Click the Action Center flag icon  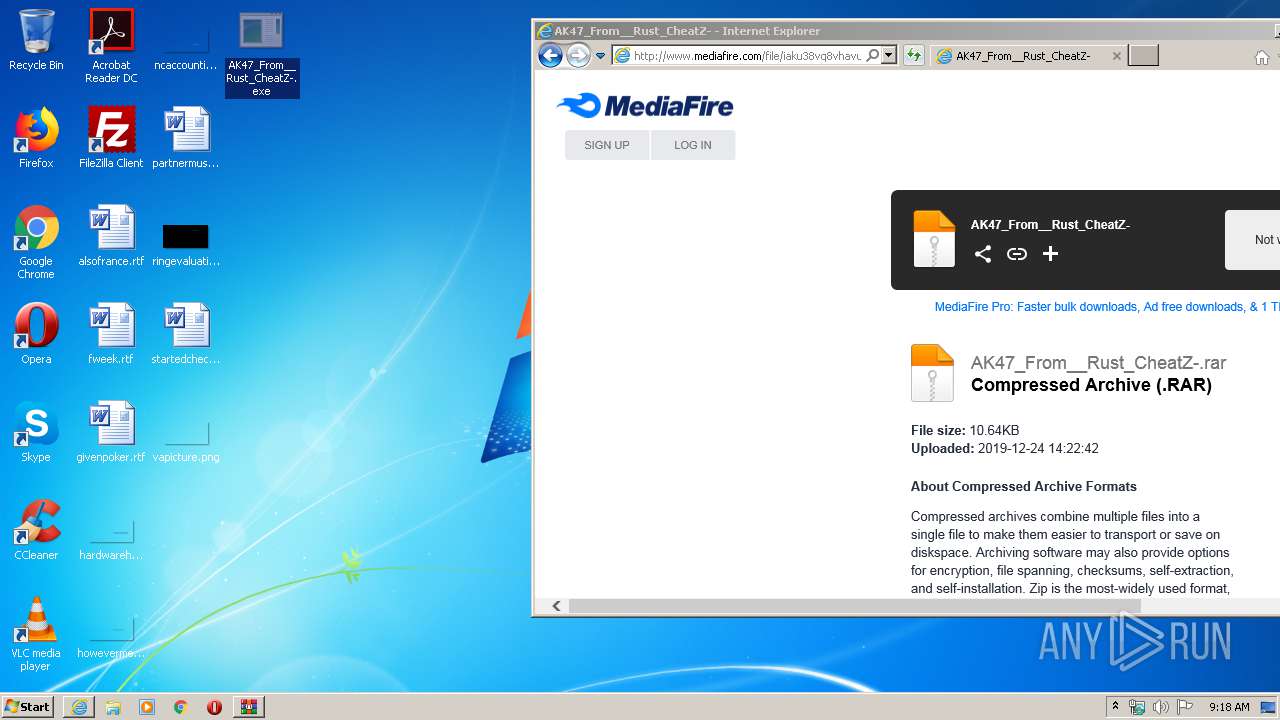[x=1185, y=707]
